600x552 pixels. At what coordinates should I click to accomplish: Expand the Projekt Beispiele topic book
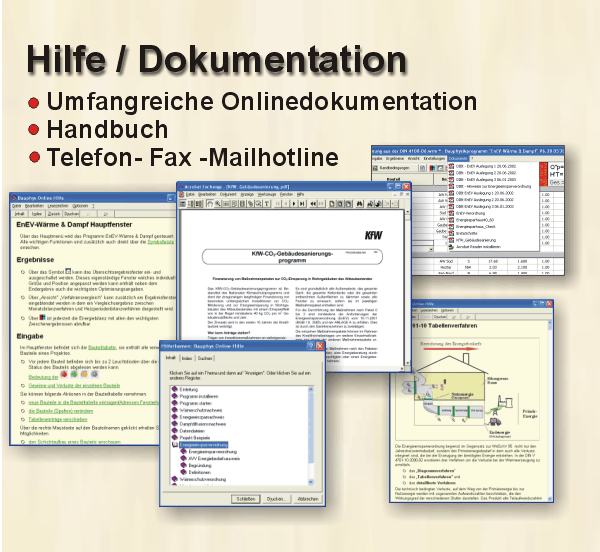[x=174, y=437]
